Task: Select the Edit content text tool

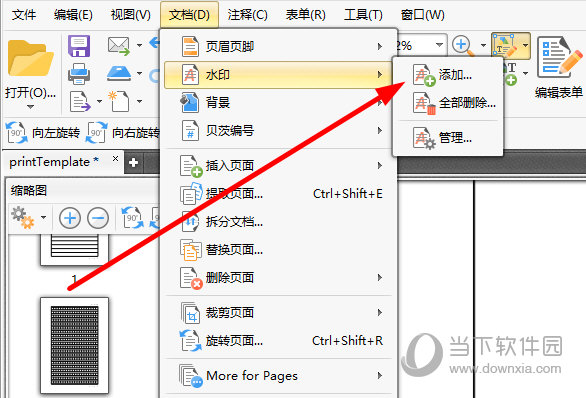Action: pos(505,46)
